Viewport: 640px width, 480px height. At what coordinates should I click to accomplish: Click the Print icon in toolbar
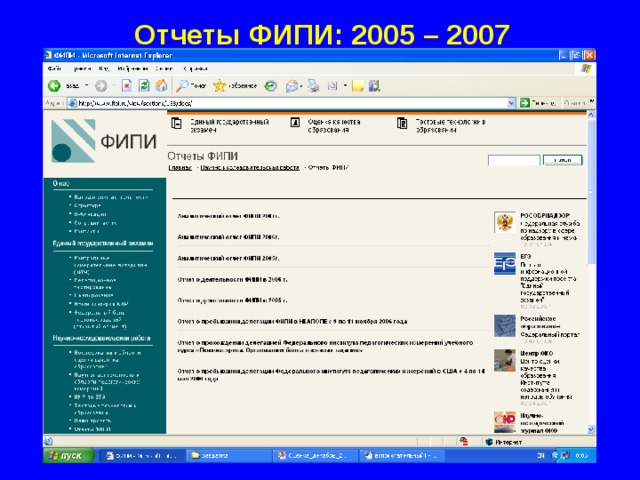tap(313, 86)
